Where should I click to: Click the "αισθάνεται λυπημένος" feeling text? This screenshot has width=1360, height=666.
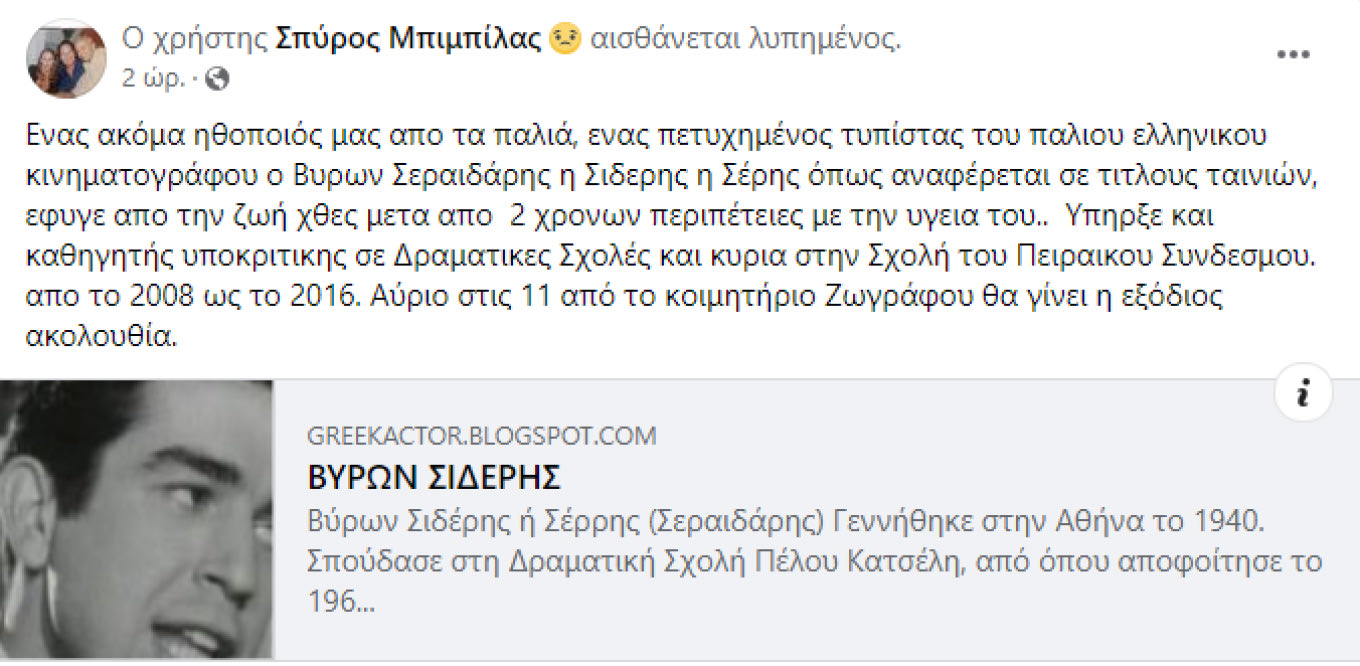click(746, 40)
